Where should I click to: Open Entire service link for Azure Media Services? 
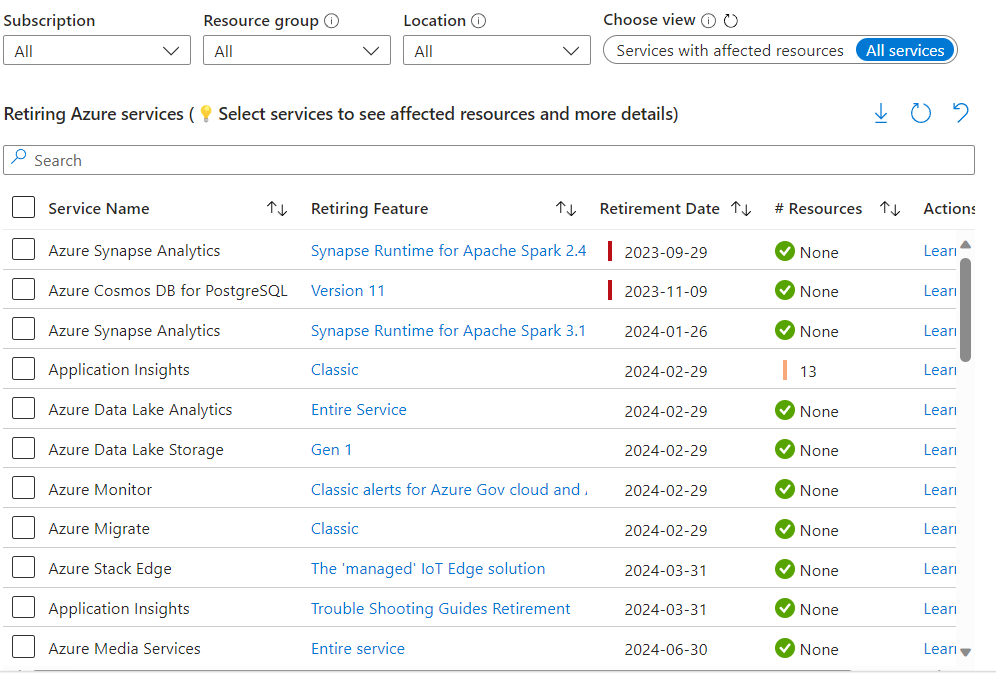358,649
